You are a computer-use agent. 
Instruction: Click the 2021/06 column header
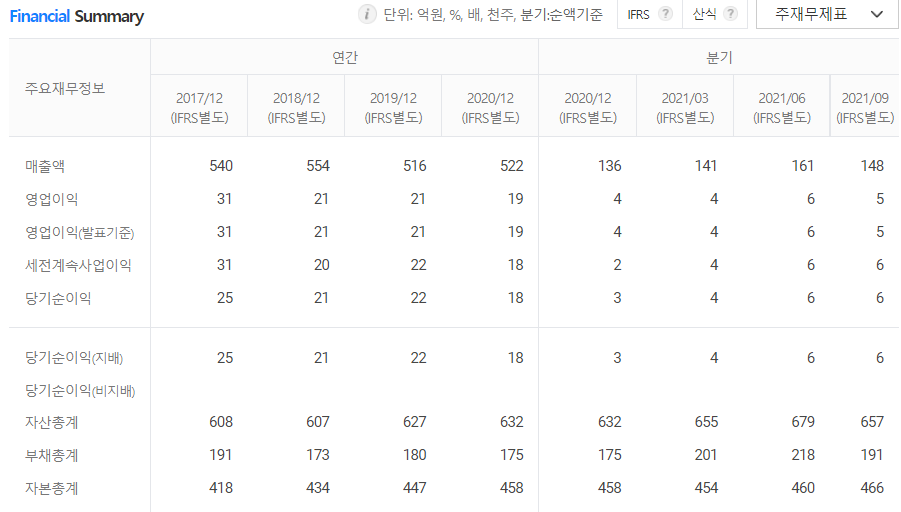click(x=782, y=107)
